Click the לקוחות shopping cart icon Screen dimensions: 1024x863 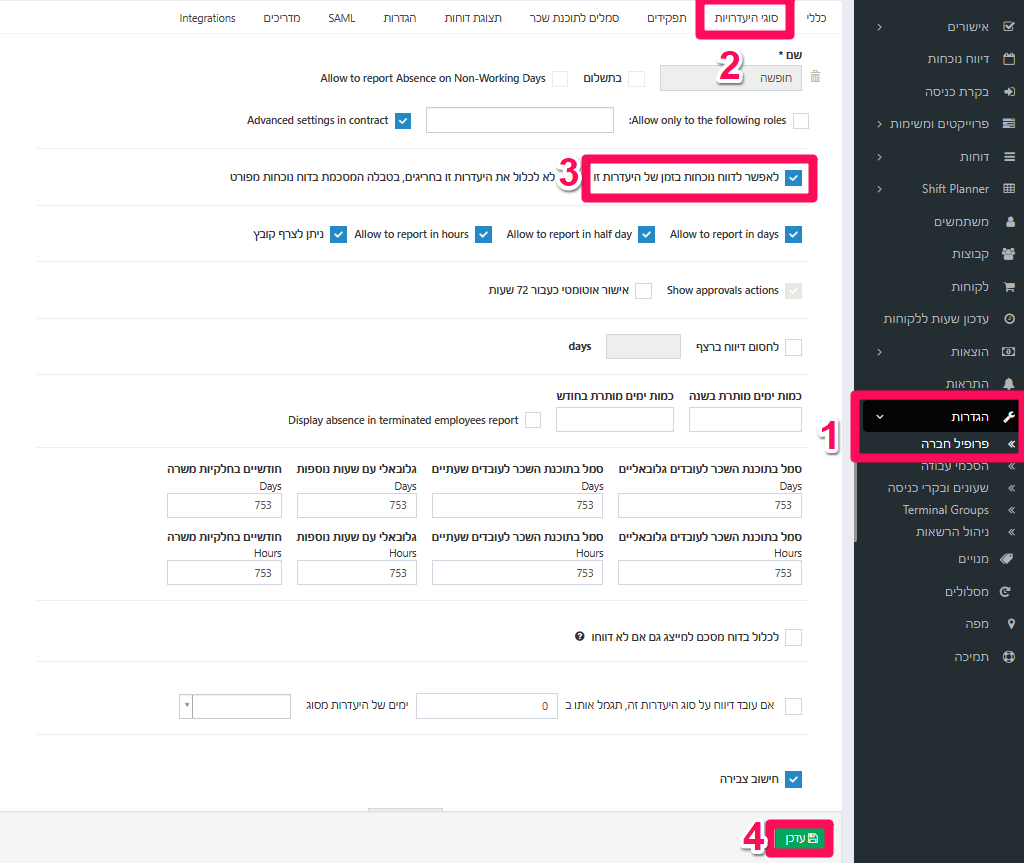point(1009,286)
